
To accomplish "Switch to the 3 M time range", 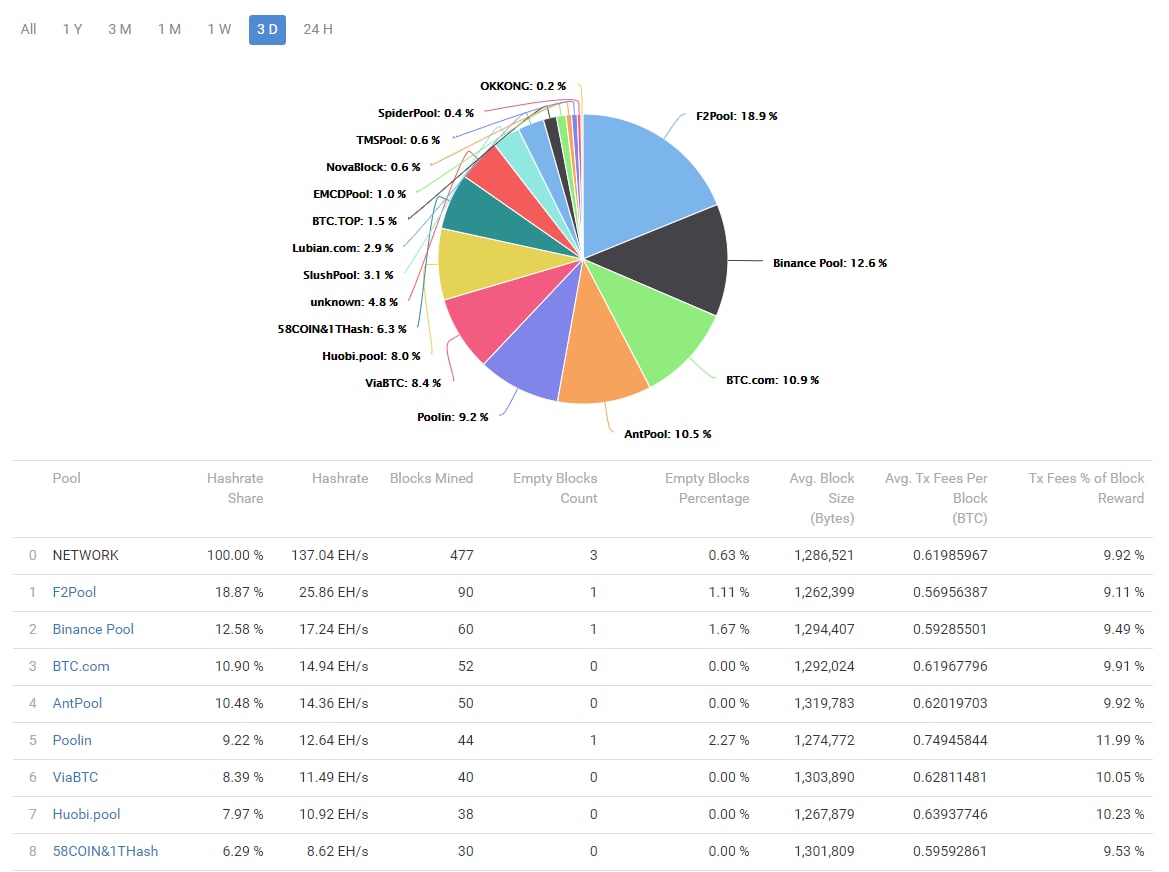I will point(120,30).
